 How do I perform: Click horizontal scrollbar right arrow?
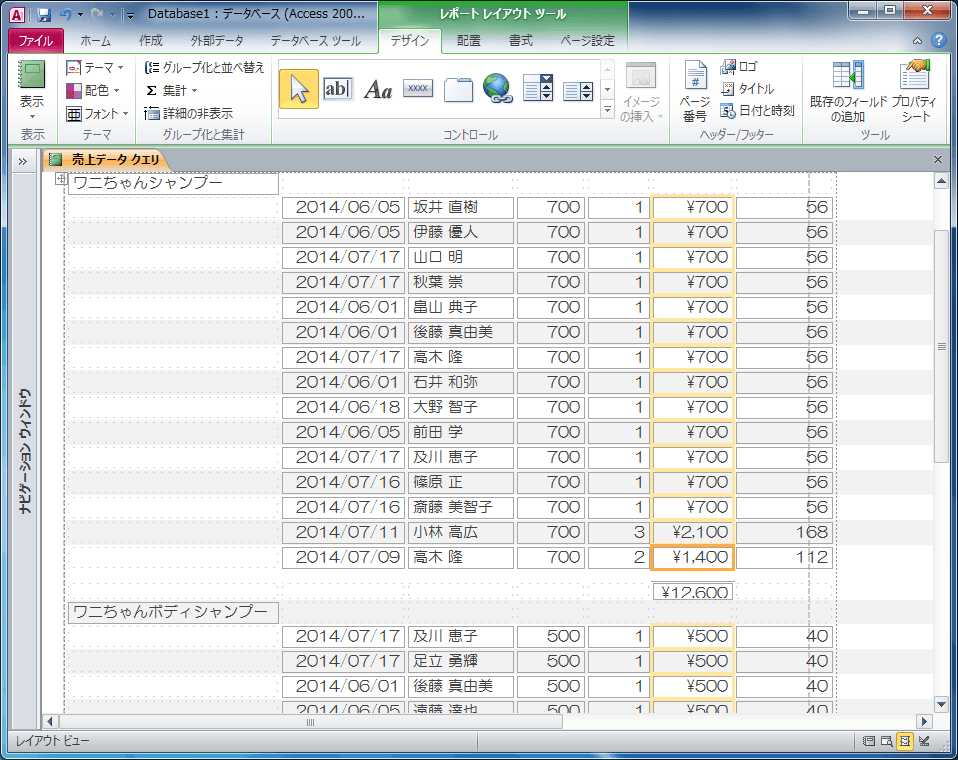pyautogui.click(x=924, y=722)
